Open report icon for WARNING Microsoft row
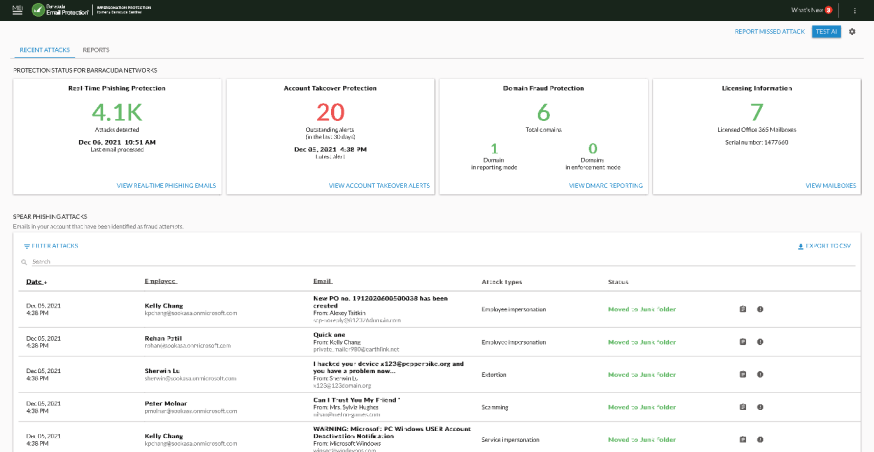This screenshot has height=452, width=874. [x=742, y=440]
